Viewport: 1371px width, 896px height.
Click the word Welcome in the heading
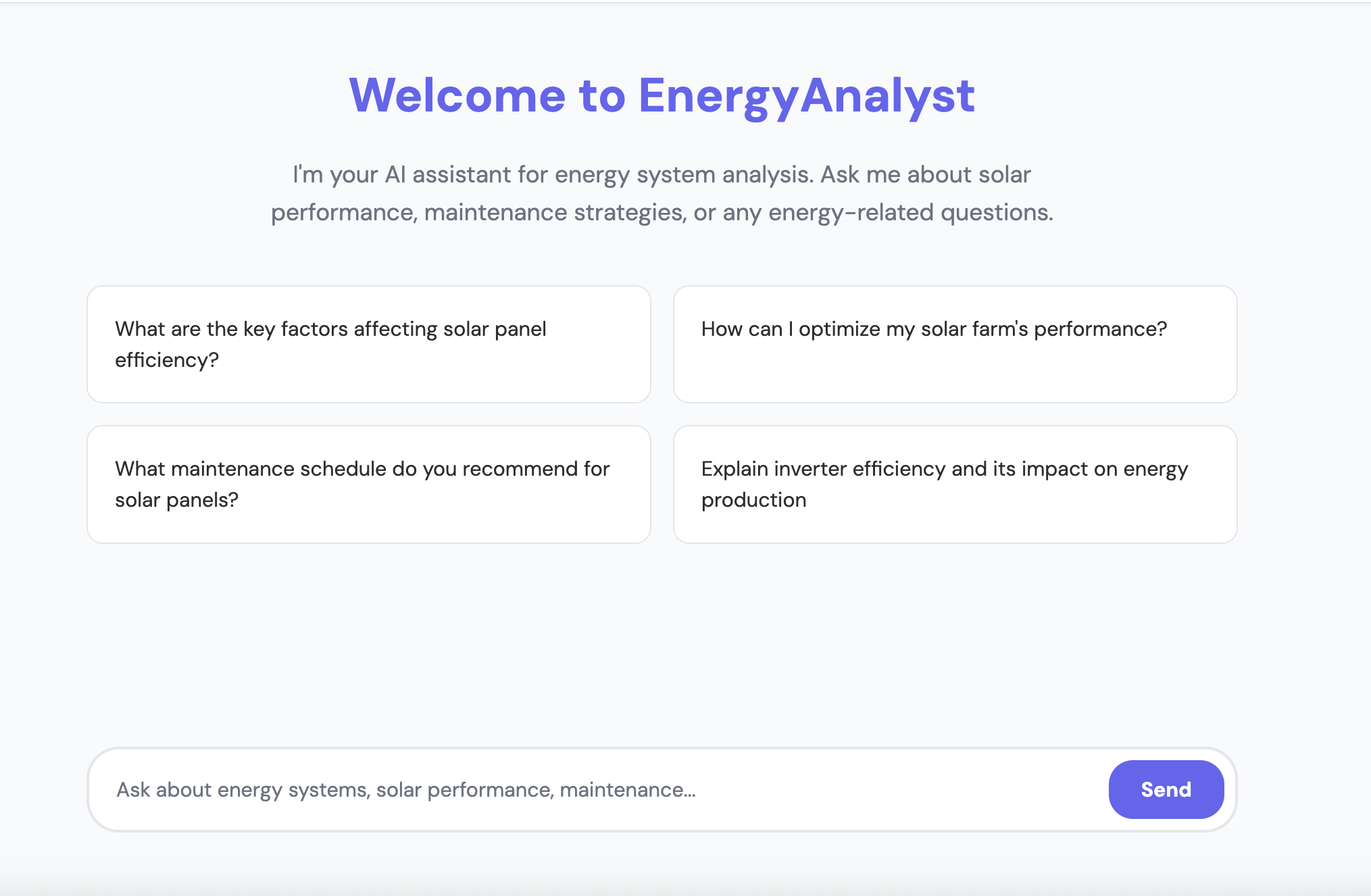(457, 95)
